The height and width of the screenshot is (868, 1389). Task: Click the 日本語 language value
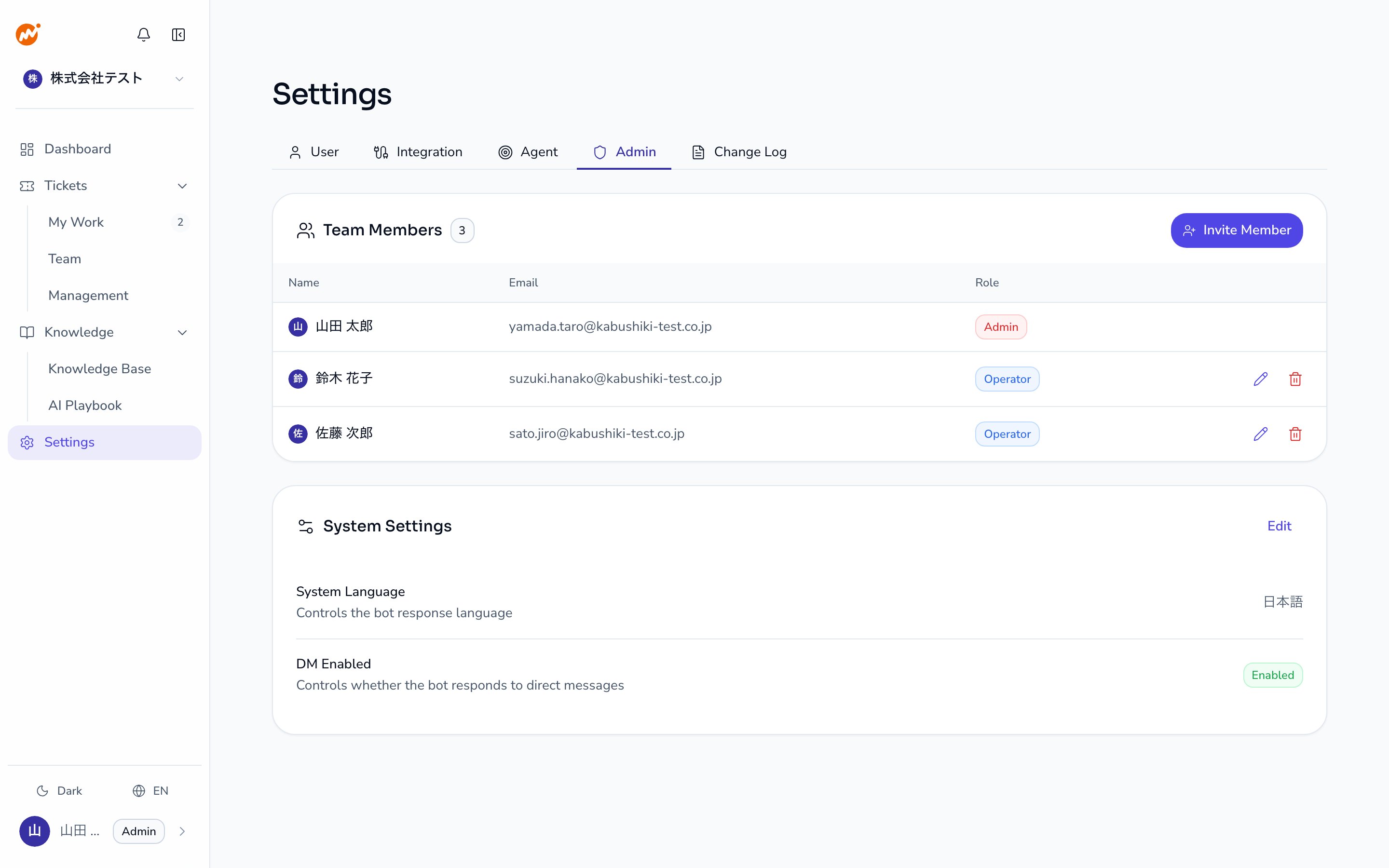[x=1283, y=602]
